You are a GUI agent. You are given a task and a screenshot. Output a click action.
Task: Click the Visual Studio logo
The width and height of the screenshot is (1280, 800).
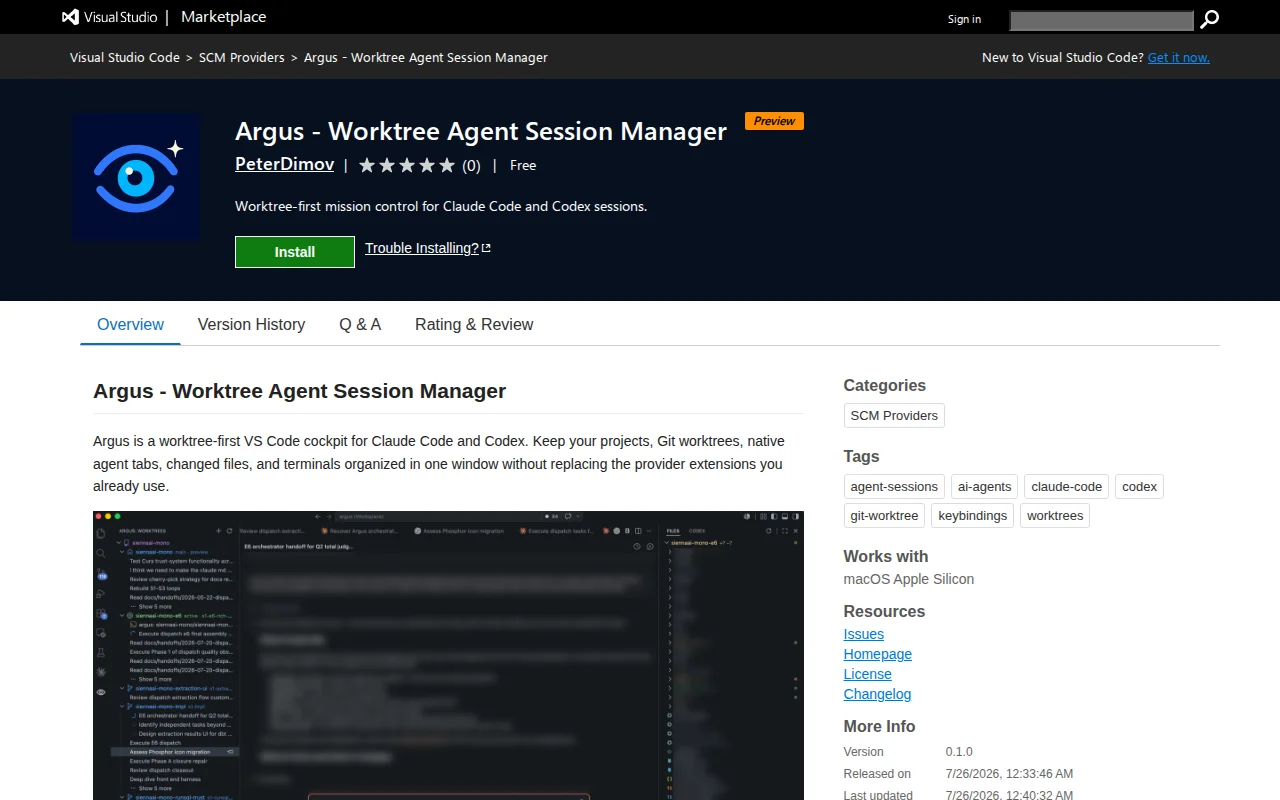pos(109,17)
